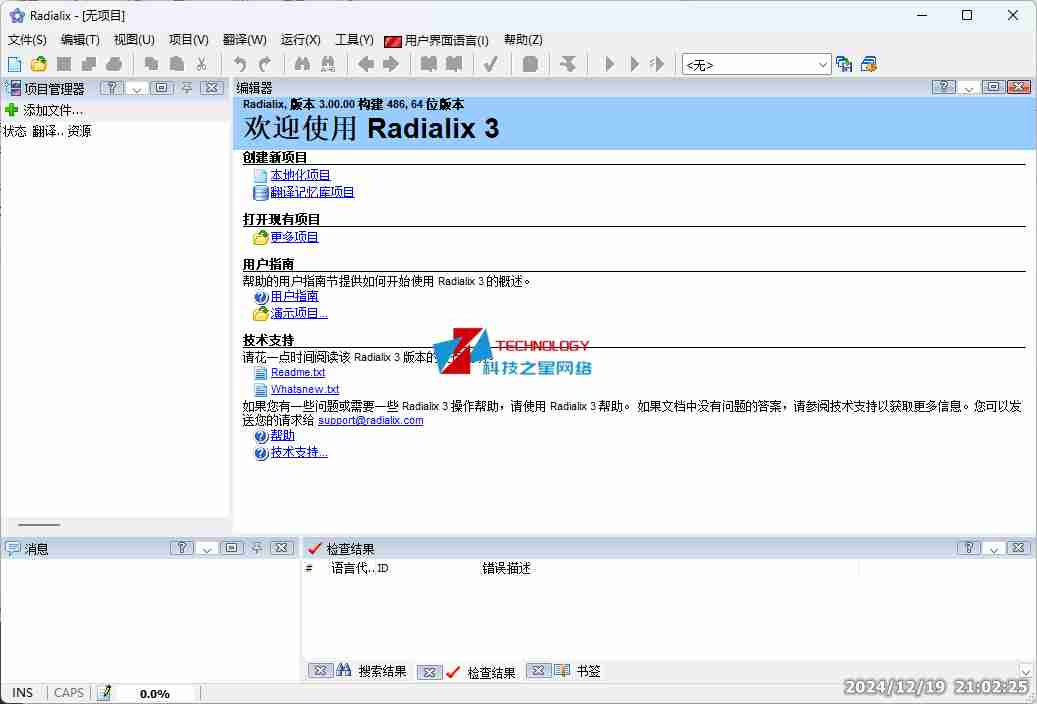This screenshot has width=1037, height=704.
Task: Toggle the pin on the 项目管理器 panel
Action: (x=185, y=87)
